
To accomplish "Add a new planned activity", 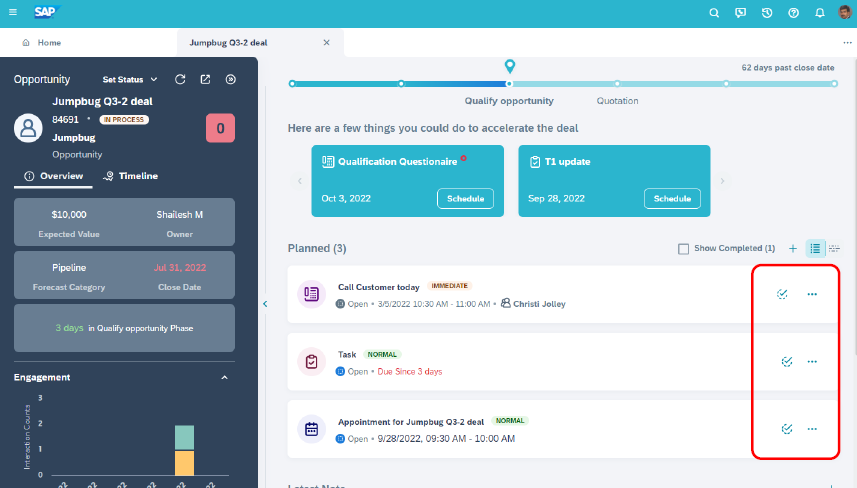I will pos(793,248).
